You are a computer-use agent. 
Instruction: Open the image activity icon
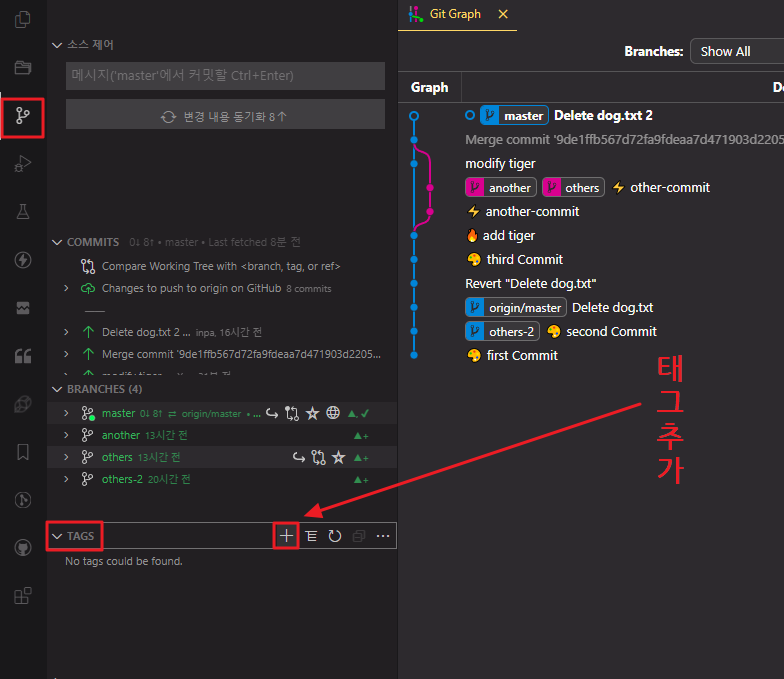coord(22,308)
